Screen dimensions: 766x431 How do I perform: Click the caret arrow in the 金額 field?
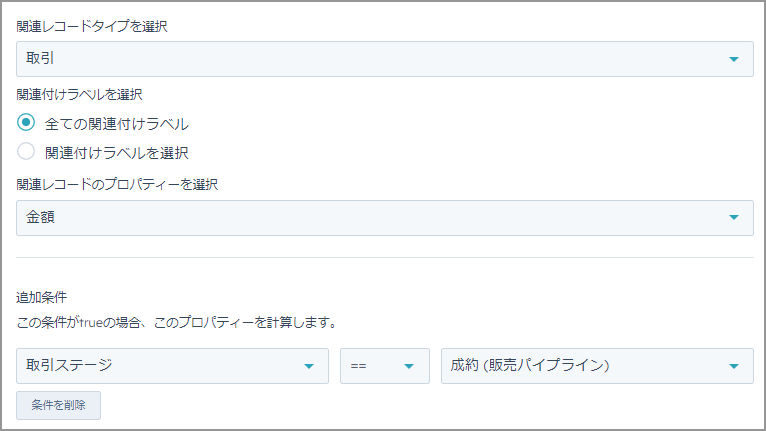733,217
